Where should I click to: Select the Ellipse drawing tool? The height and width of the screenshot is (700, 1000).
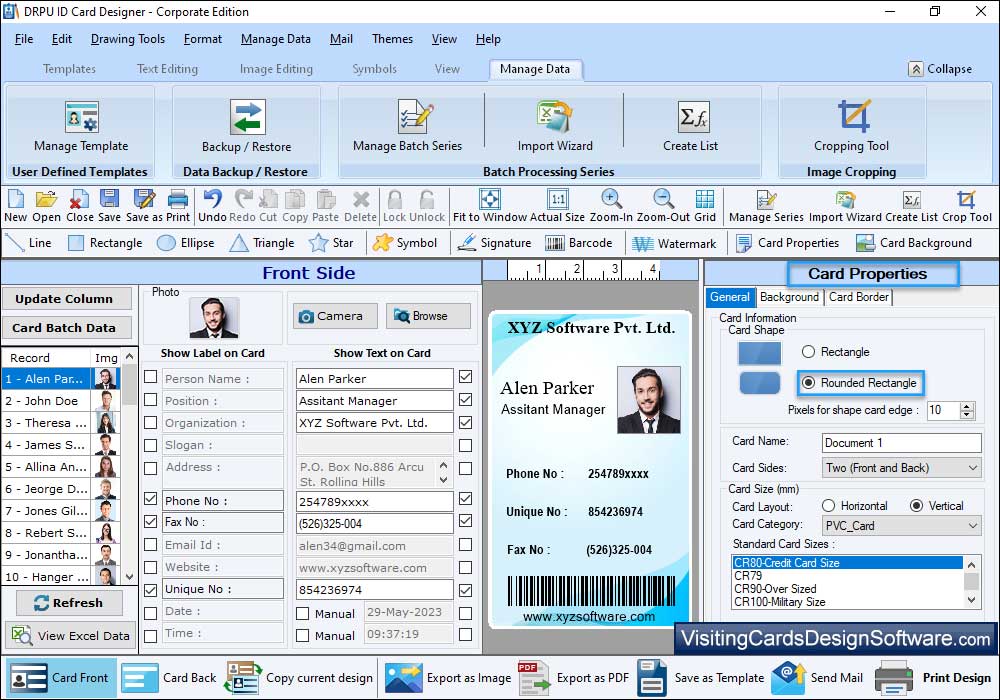click(x=186, y=243)
